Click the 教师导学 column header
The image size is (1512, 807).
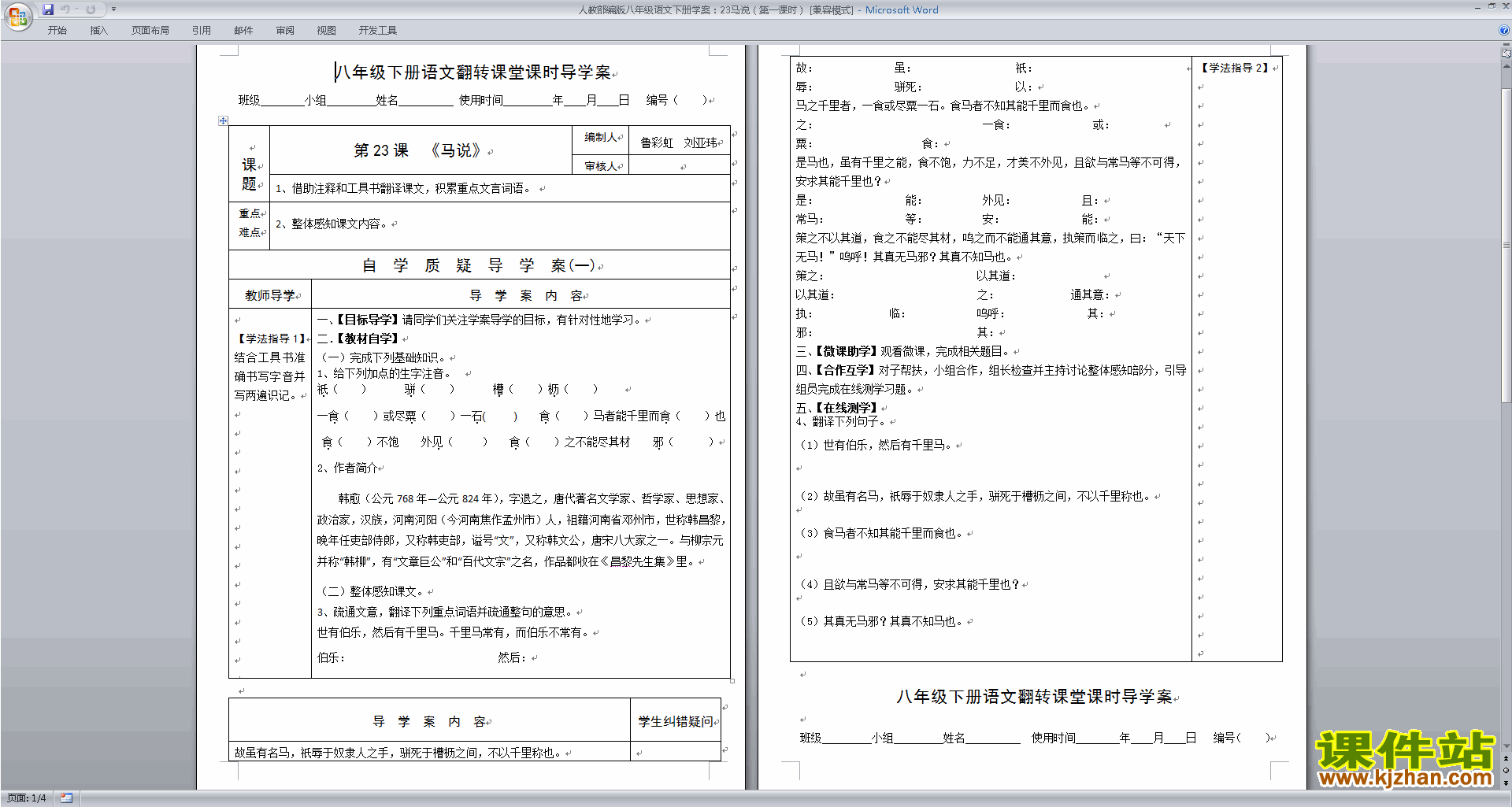[x=270, y=295]
